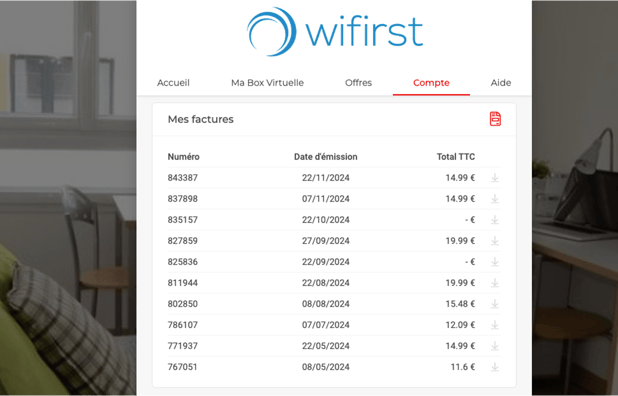618x396 pixels.
Task: Download invoice 811944
Action: (495, 283)
